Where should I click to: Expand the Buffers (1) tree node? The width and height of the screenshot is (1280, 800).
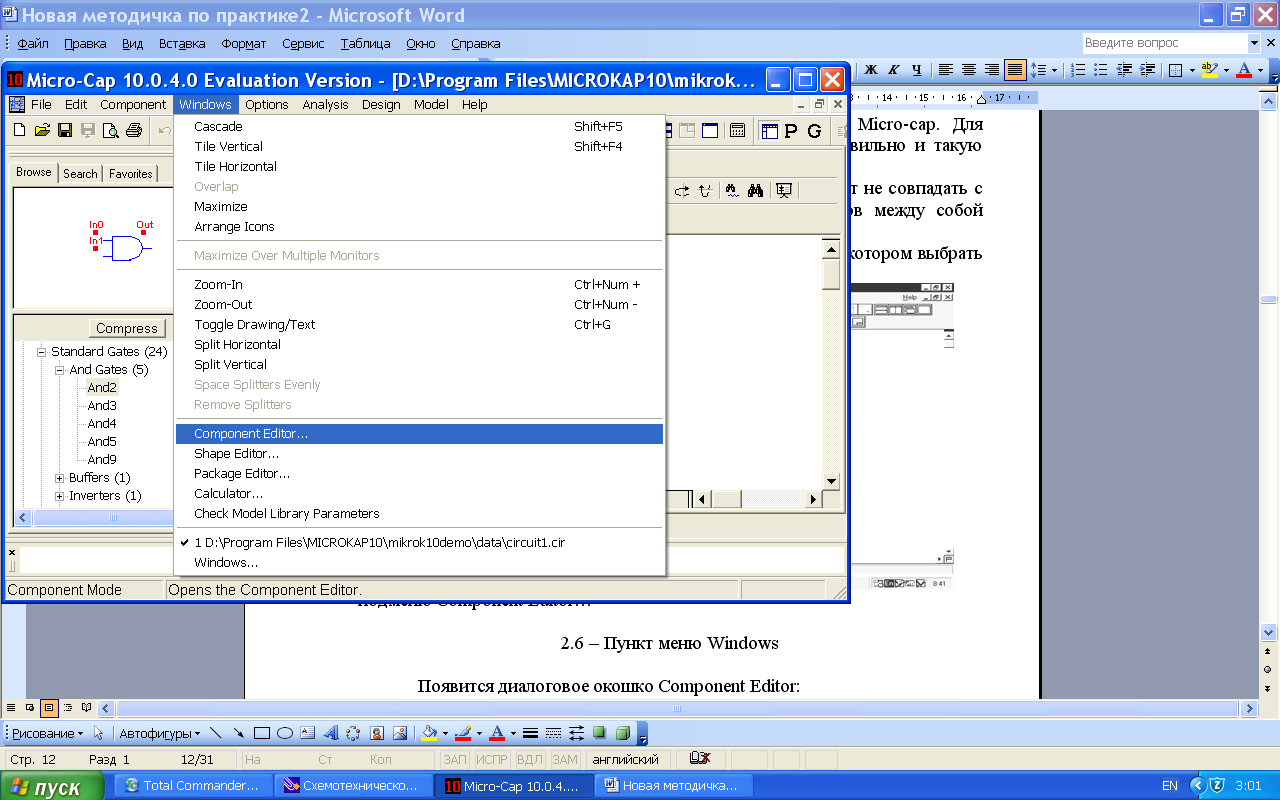(x=60, y=478)
